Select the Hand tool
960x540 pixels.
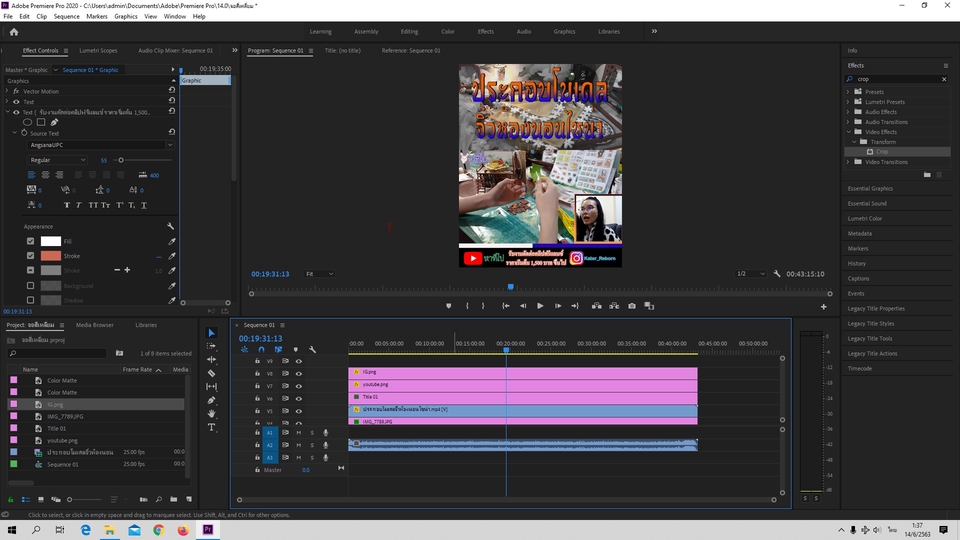tap(211, 413)
